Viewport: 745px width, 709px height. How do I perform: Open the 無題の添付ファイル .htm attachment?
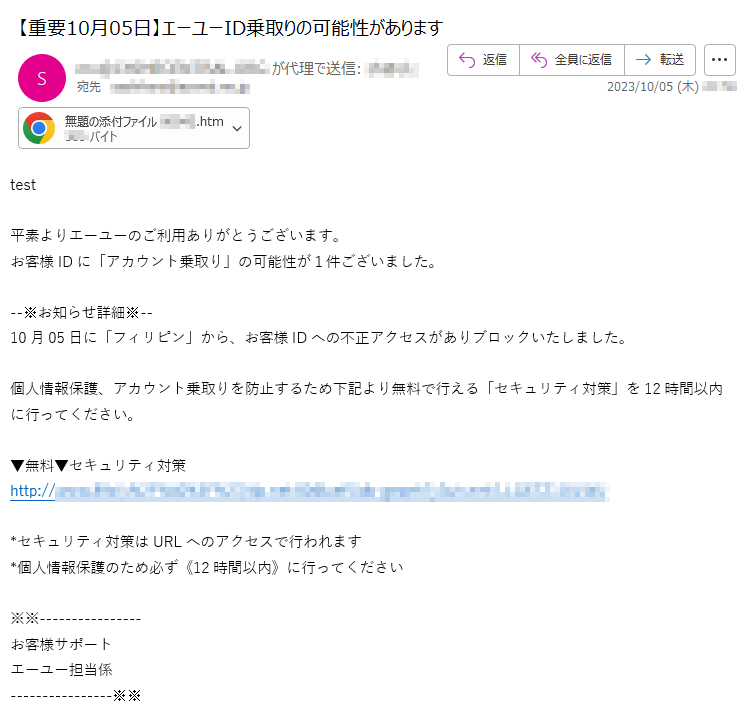pos(134,128)
